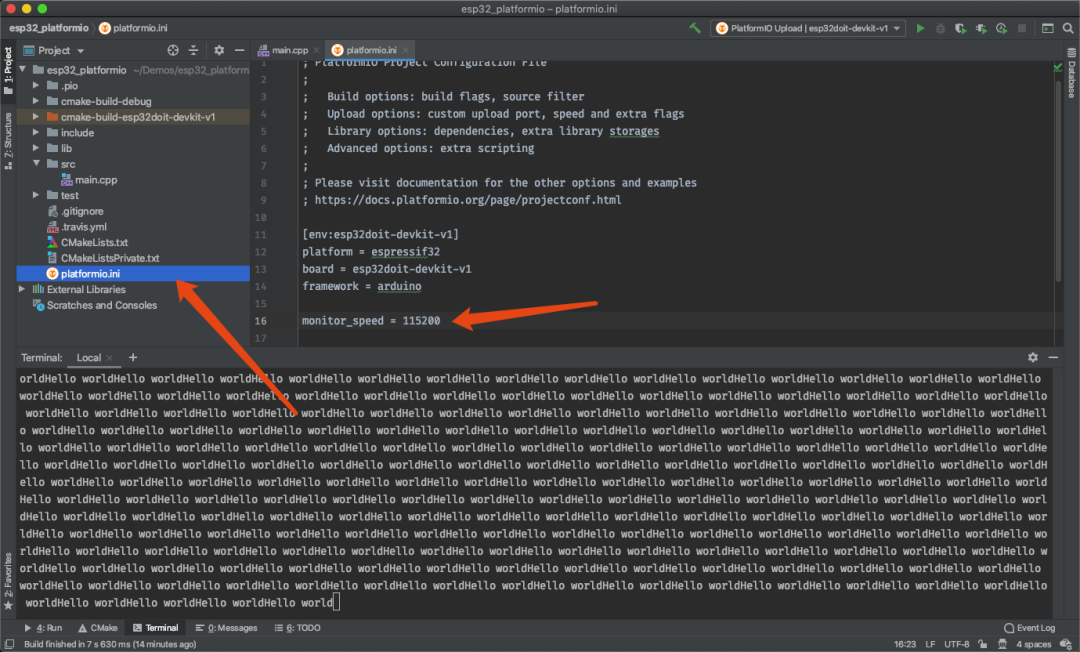Open PlatformIO Upload run configuration dropdown
The width and height of the screenshot is (1080, 652).
pos(809,29)
